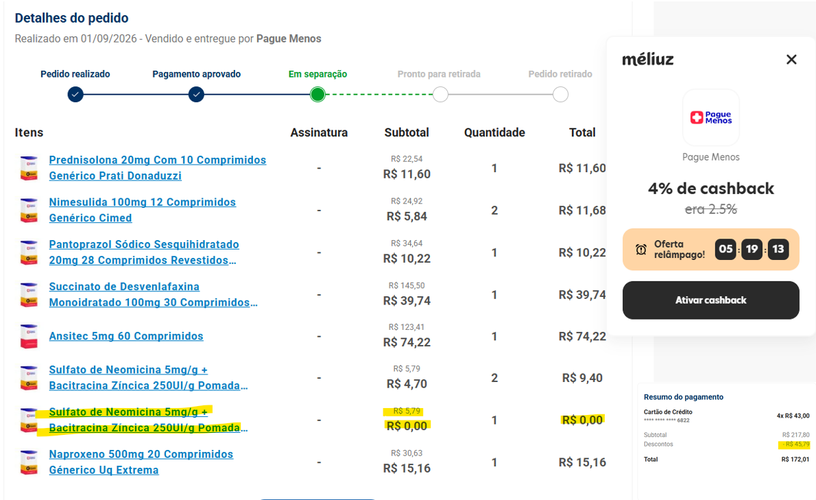Open Prednisolona 20mg Com 10 Comprimidos link
The image size is (816, 500).
tap(157, 168)
